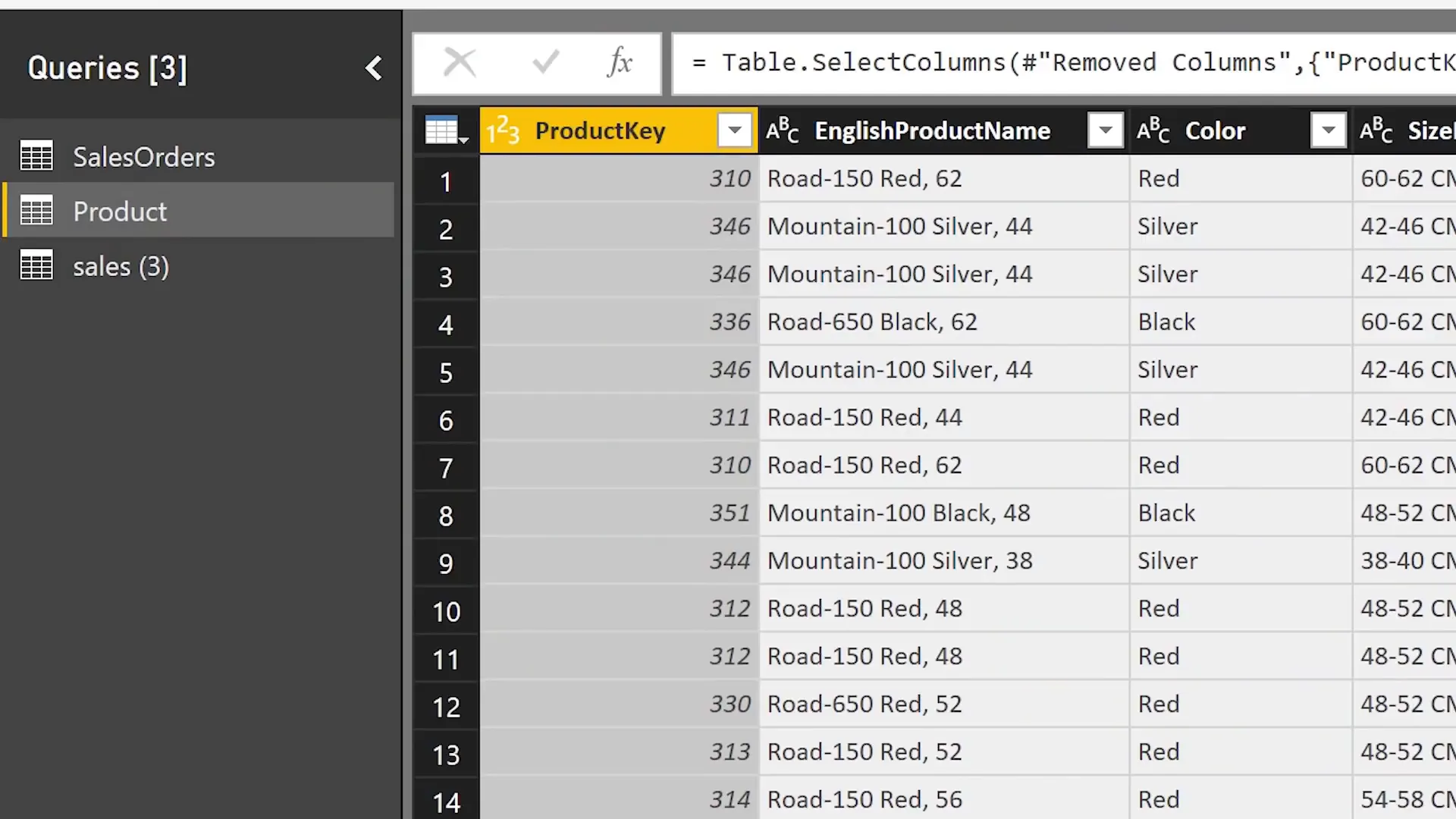The height and width of the screenshot is (819, 1456).
Task: Click the Black color cell in row 4
Action: (1241, 322)
